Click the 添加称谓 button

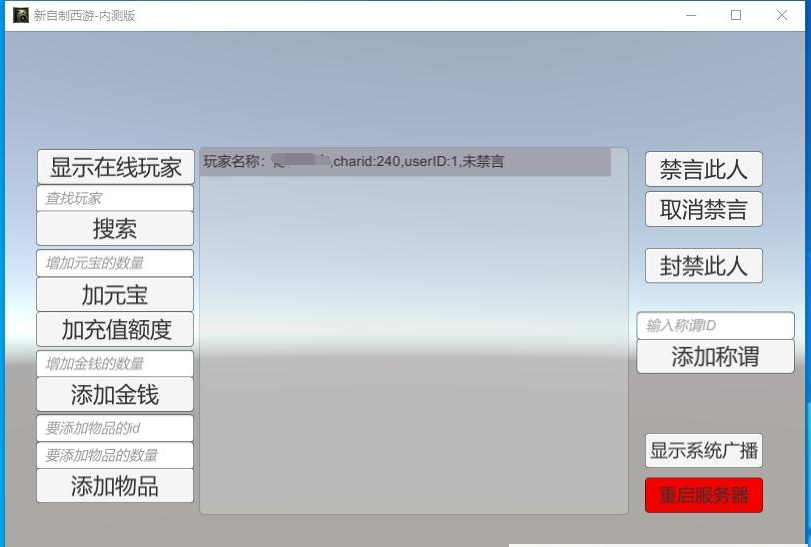coord(715,357)
